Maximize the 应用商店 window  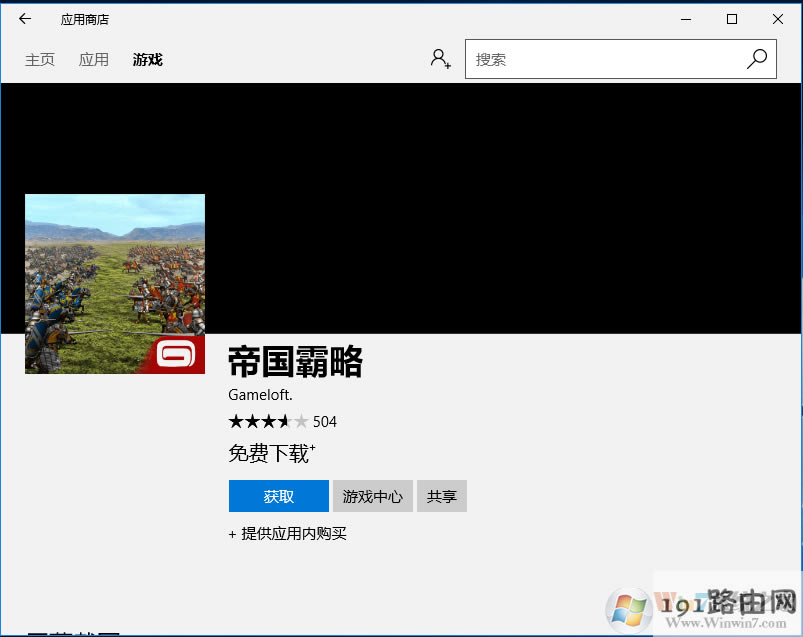coord(732,19)
